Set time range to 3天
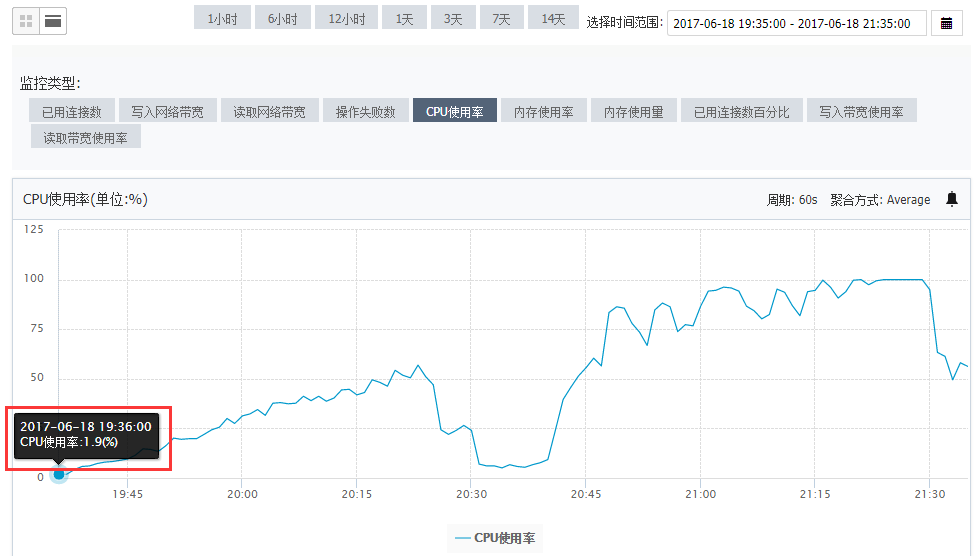 click(454, 19)
